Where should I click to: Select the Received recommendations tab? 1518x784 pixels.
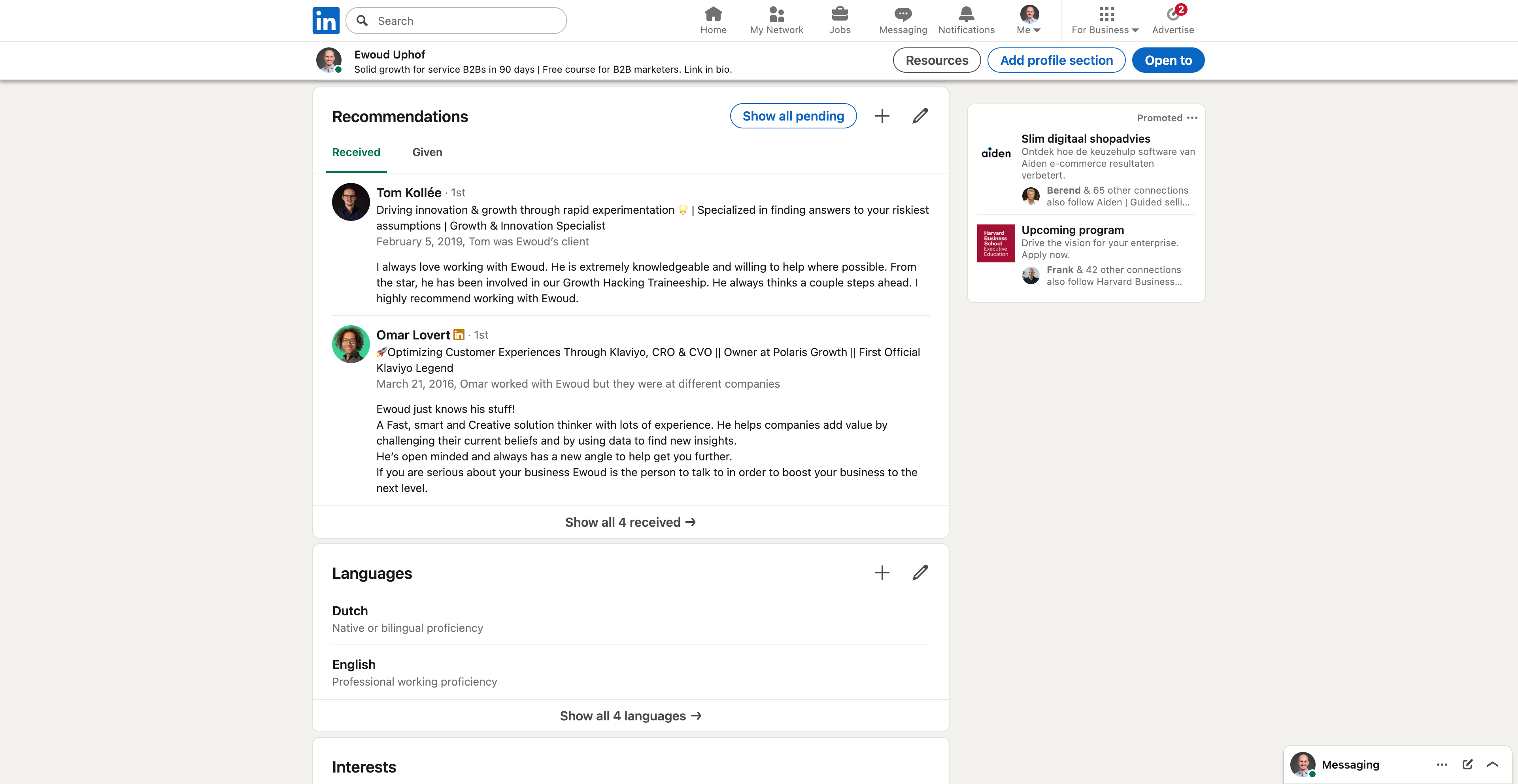(x=356, y=153)
